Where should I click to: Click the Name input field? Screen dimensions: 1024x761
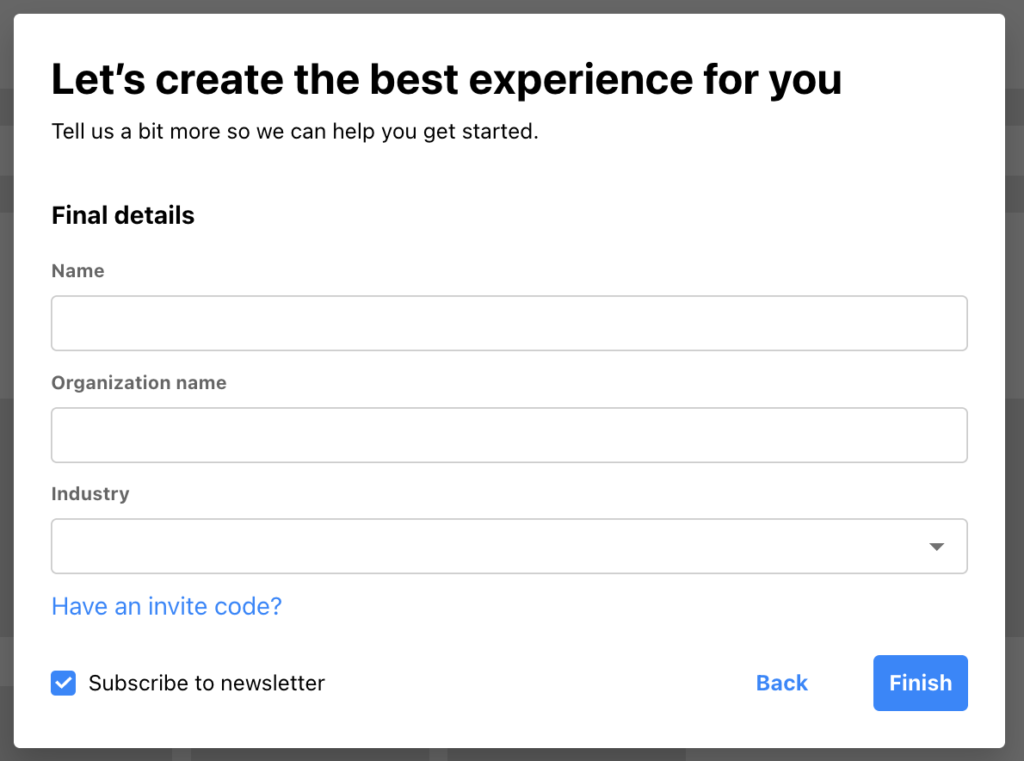[509, 323]
